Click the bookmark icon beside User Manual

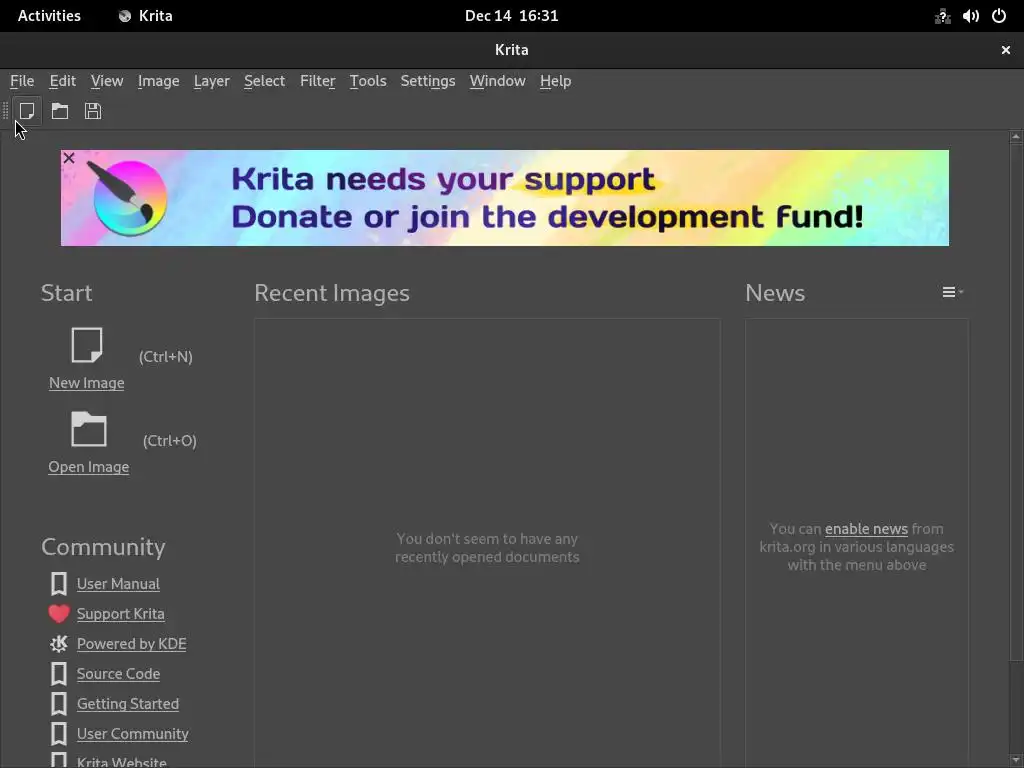(x=59, y=584)
